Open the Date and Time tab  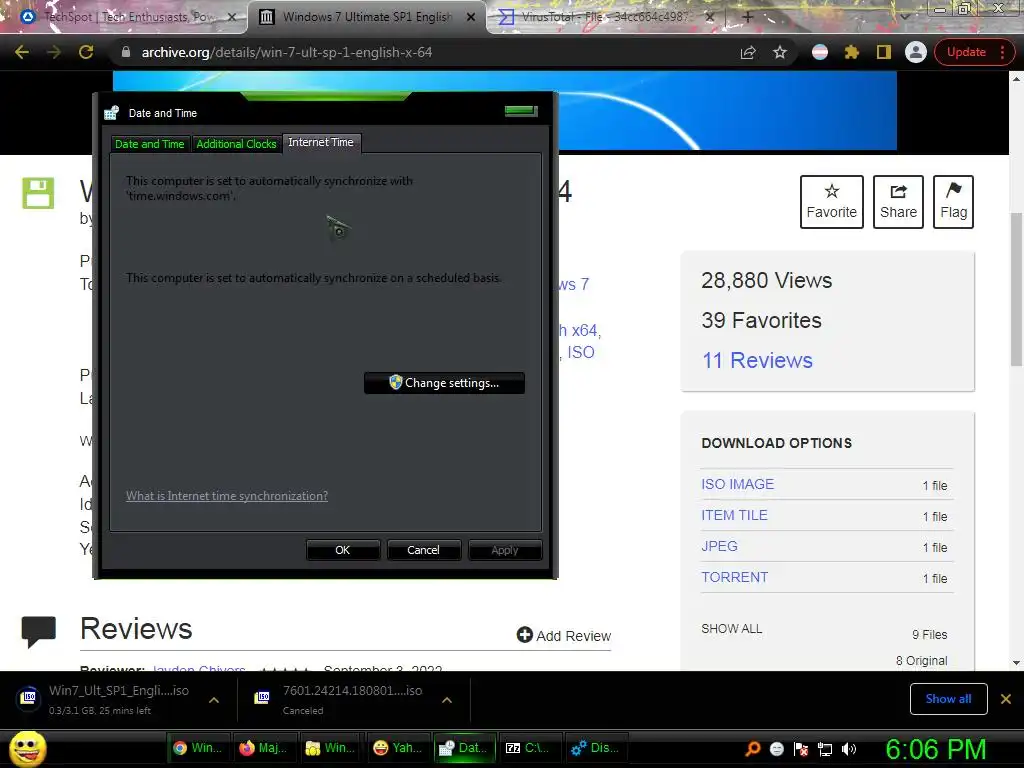[150, 144]
